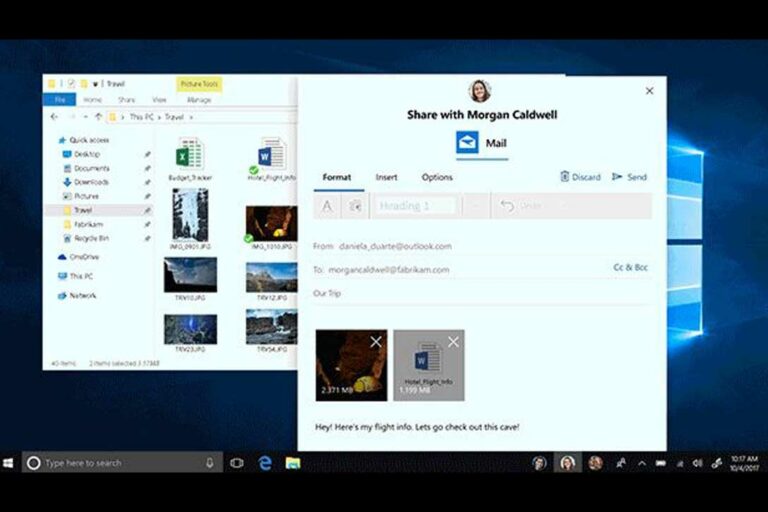Select the Hotel_Flight_Info Word document in Explorer
This screenshot has width=768, height=512.
click(272, 159)
